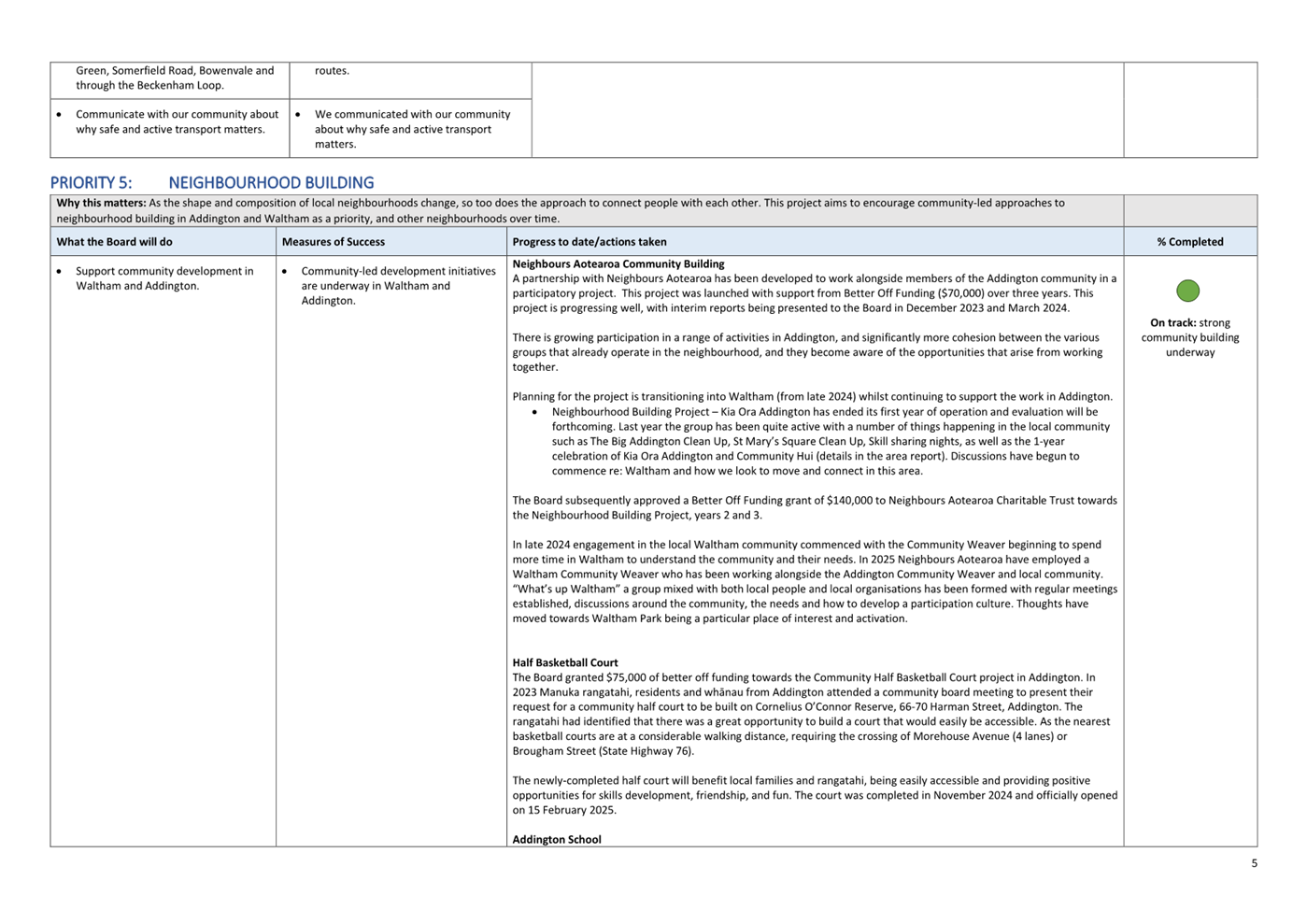Click the green on-track status circle

pos(1187,291)
